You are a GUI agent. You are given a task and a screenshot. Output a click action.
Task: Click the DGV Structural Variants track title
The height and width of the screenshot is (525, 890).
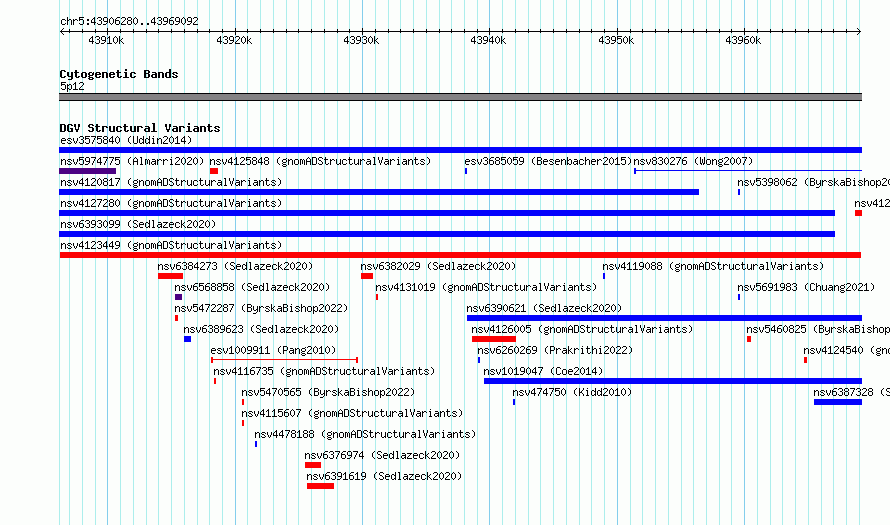point(140,128)
